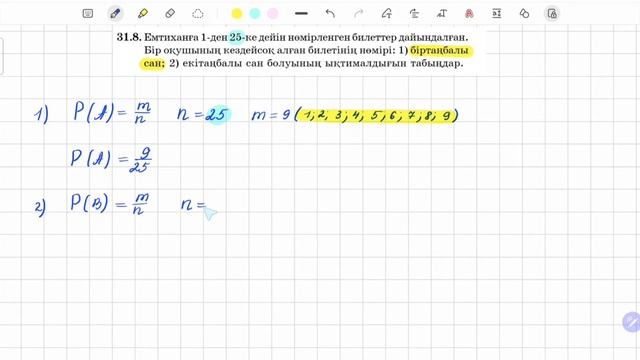The image size is (640, 360).
Task: Pick the cyan color swatch
Action: click(x=255, y=13)
